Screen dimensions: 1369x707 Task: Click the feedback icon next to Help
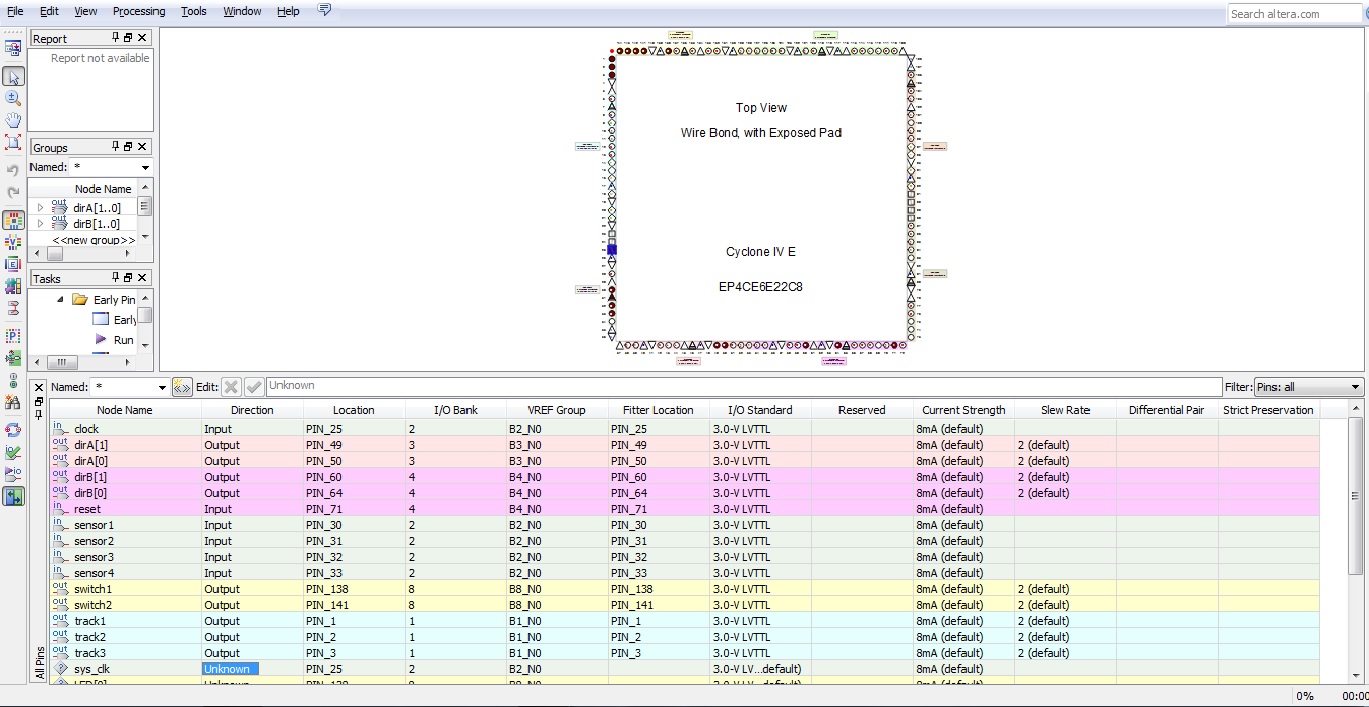[x=324, y=10]
